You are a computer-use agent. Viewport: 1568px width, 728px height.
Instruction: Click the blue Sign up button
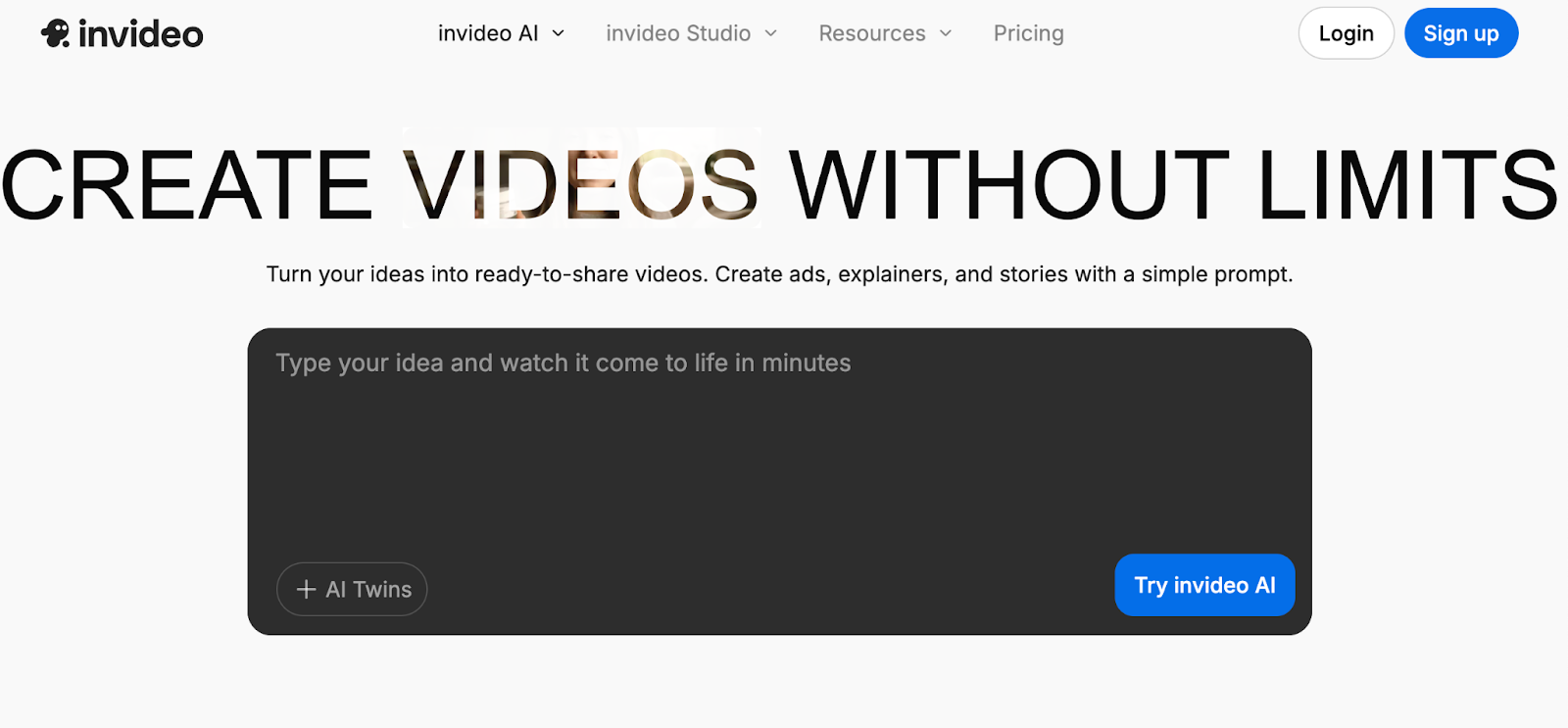pos(1461,33)
